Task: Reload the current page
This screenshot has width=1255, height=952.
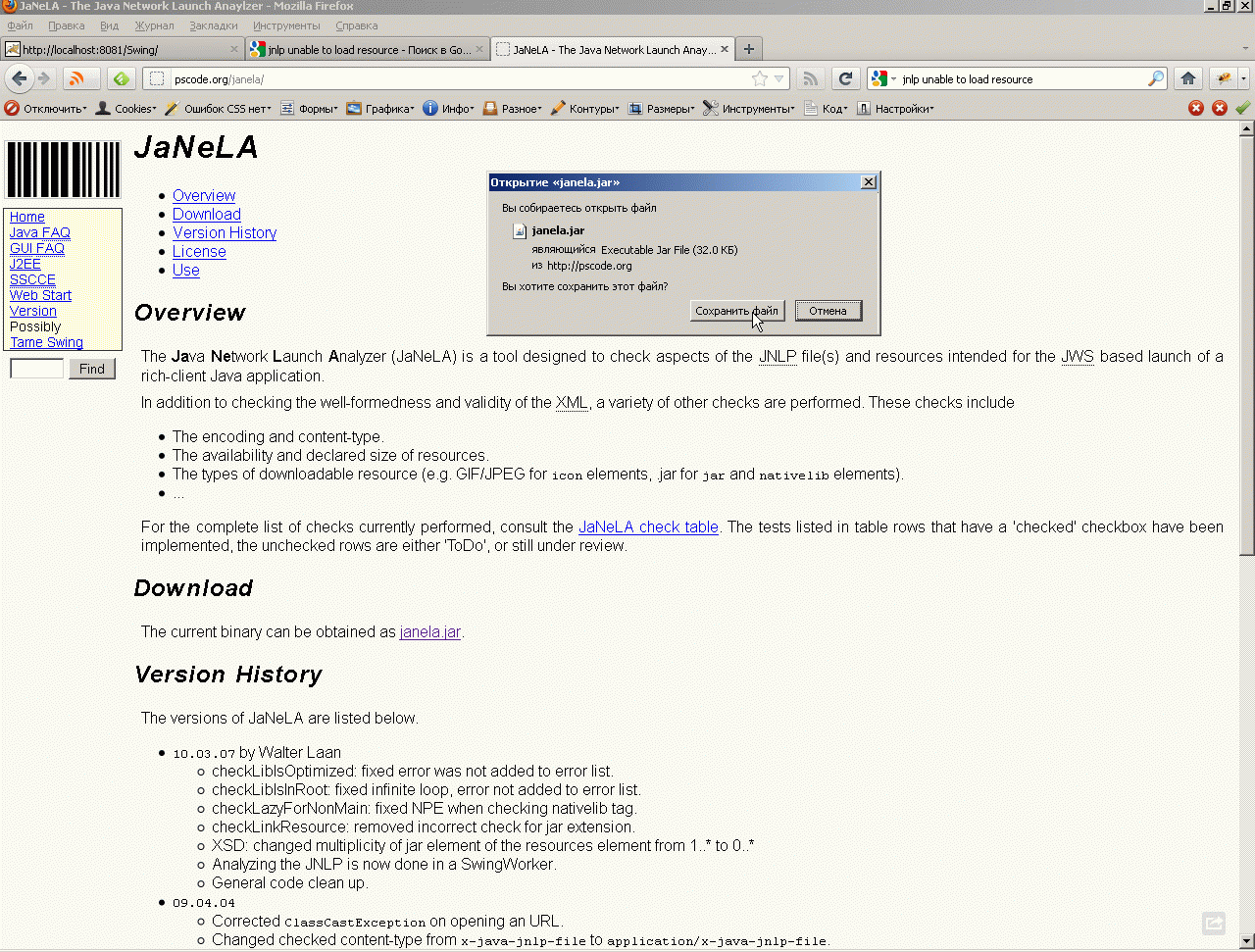Action: click(845, 78)
